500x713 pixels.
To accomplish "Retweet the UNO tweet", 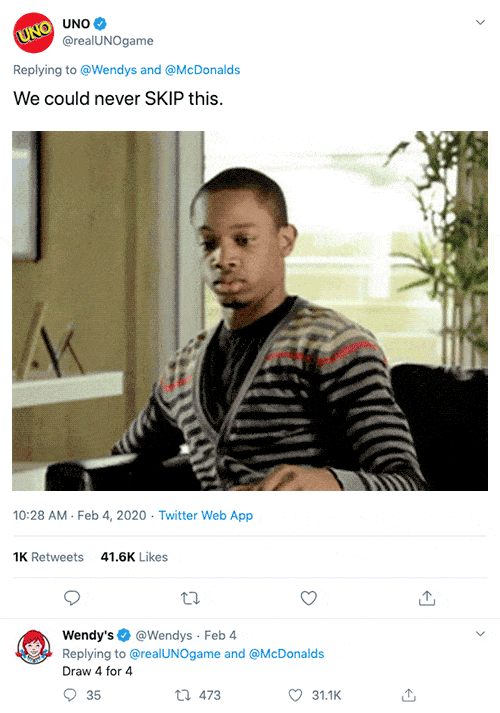I will pyautogui.click(x=190, y=598).
